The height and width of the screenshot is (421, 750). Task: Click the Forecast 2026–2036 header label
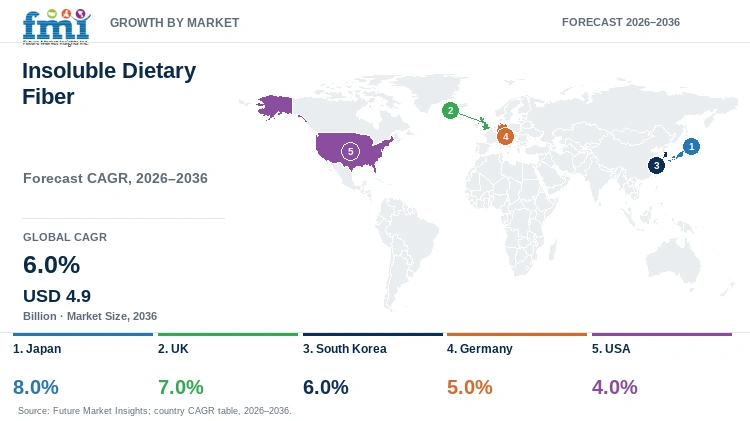tap(621, 22)
